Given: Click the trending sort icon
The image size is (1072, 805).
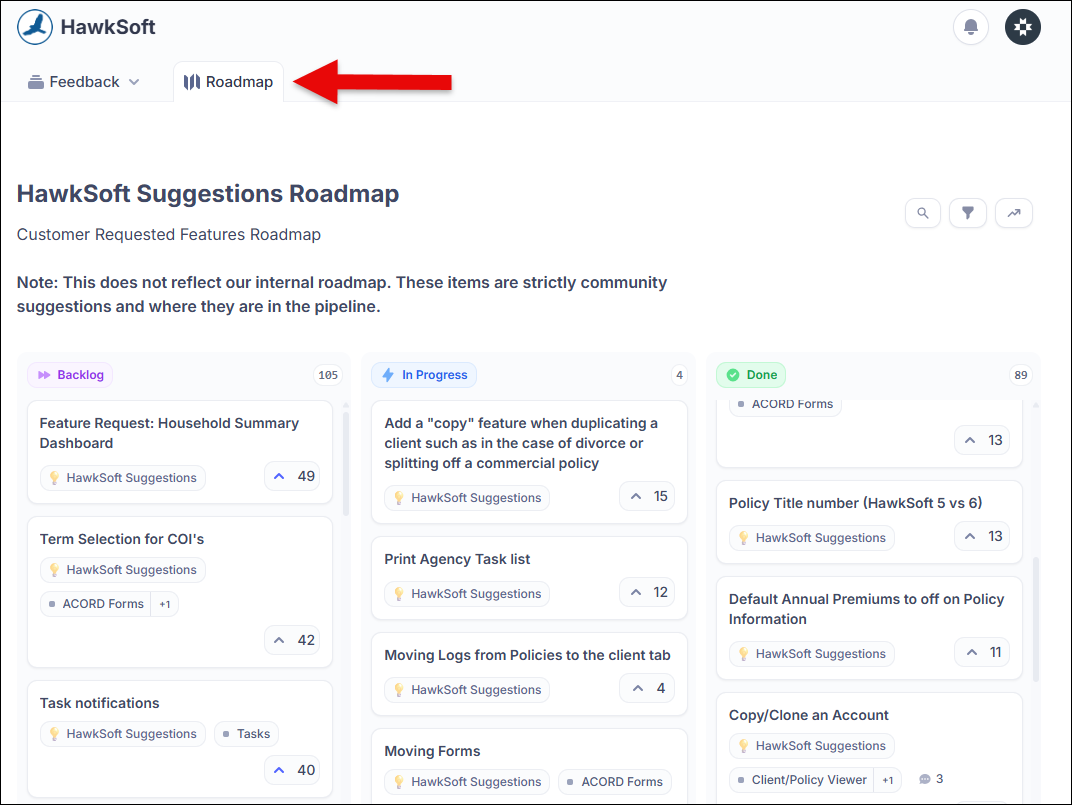Looking at the screenshot, I should tap(1013, 213).
